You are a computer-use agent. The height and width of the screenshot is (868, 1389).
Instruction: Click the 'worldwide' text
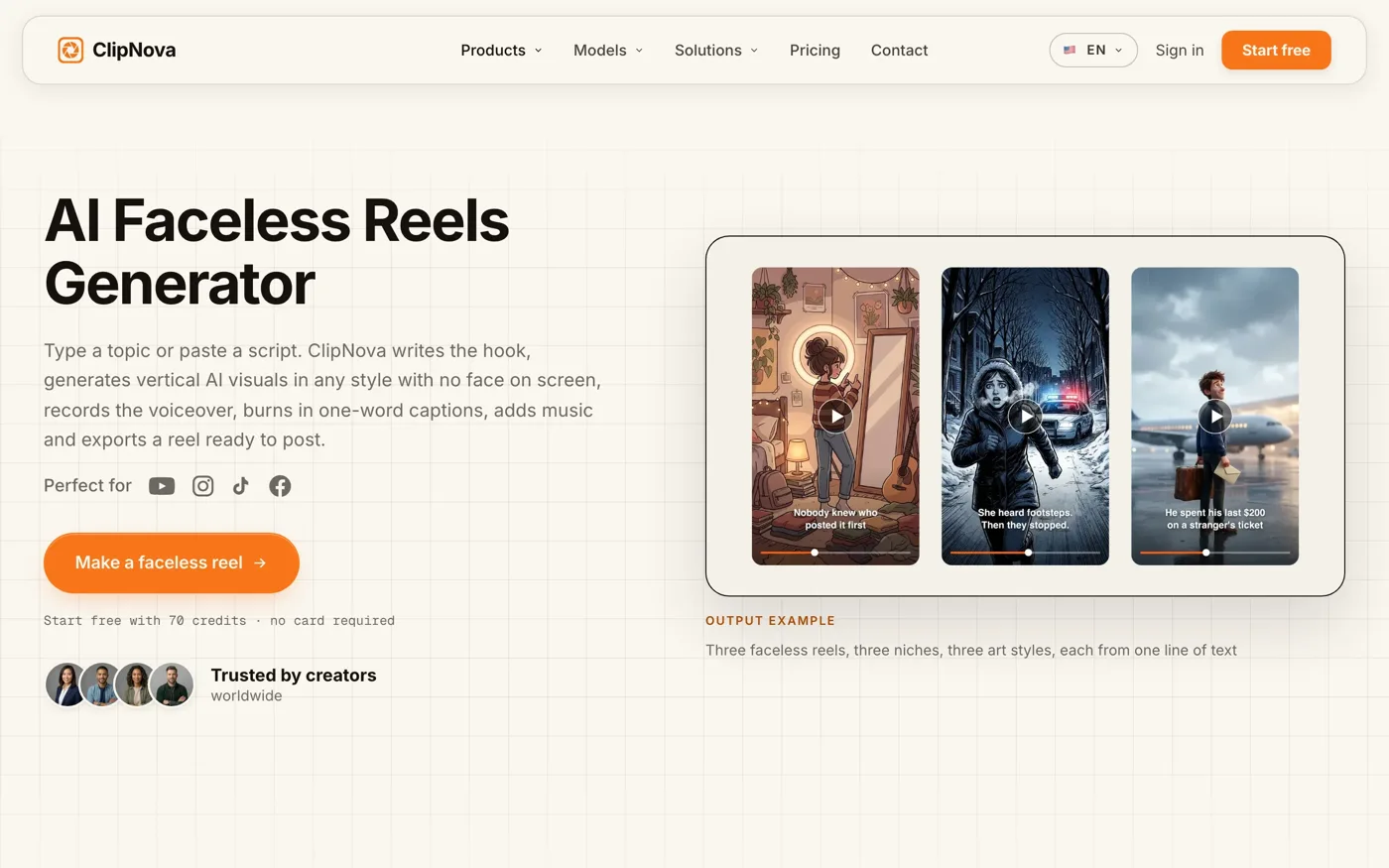pos(246,696)
